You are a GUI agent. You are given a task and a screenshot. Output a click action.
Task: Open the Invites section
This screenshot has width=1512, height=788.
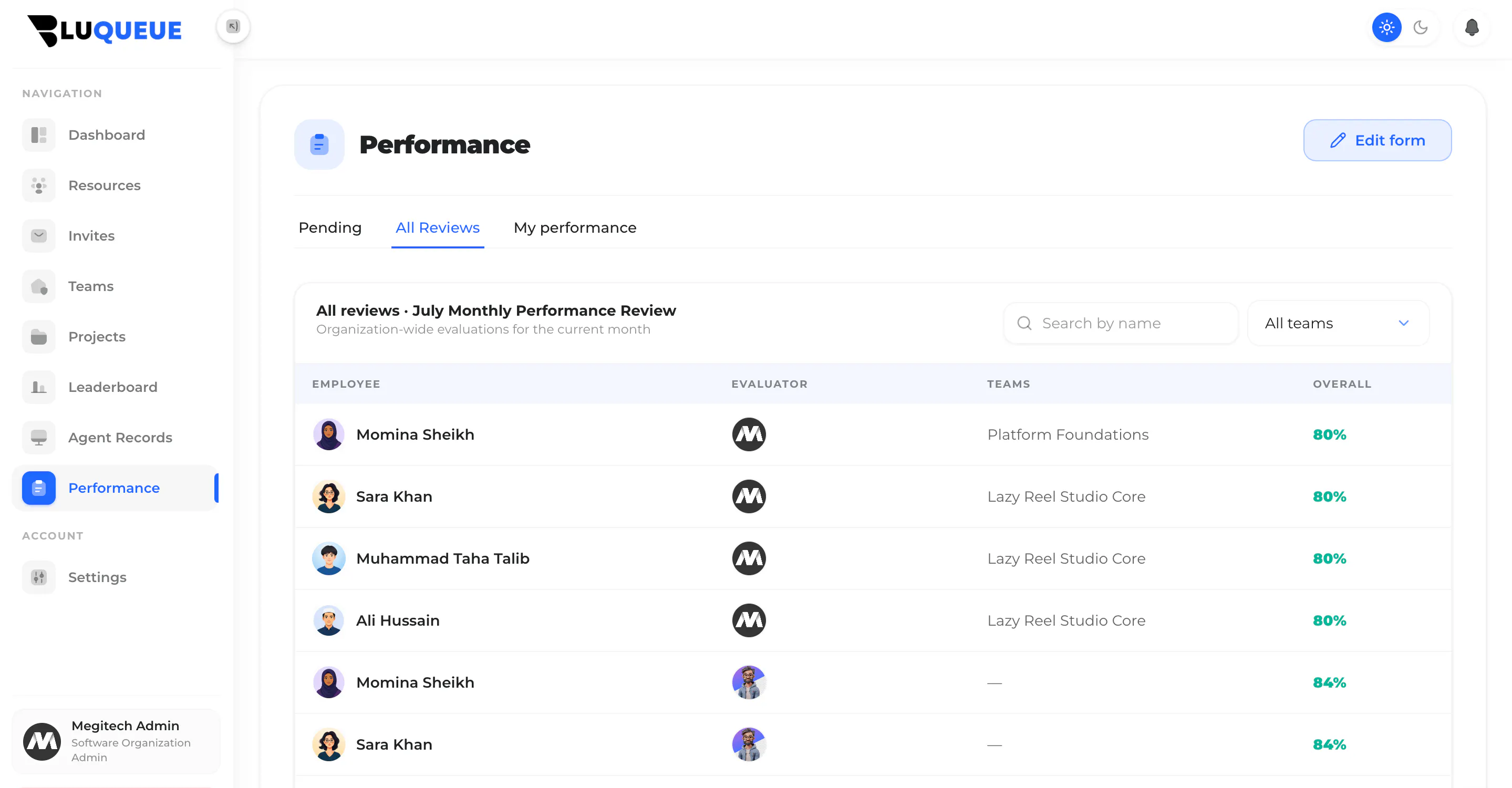(x=116, y=236)
